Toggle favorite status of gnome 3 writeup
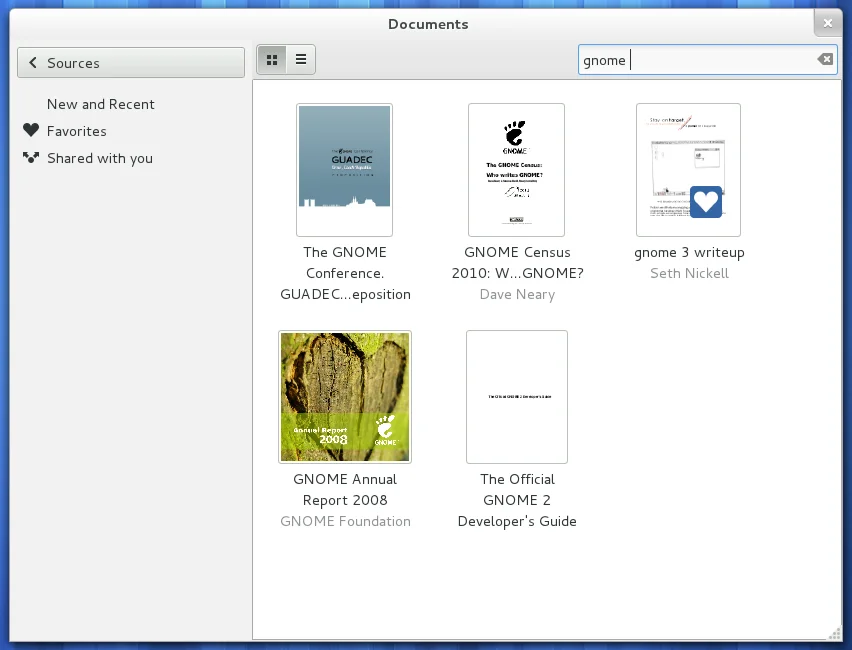 pyautogui.click(x=706, y=202)
